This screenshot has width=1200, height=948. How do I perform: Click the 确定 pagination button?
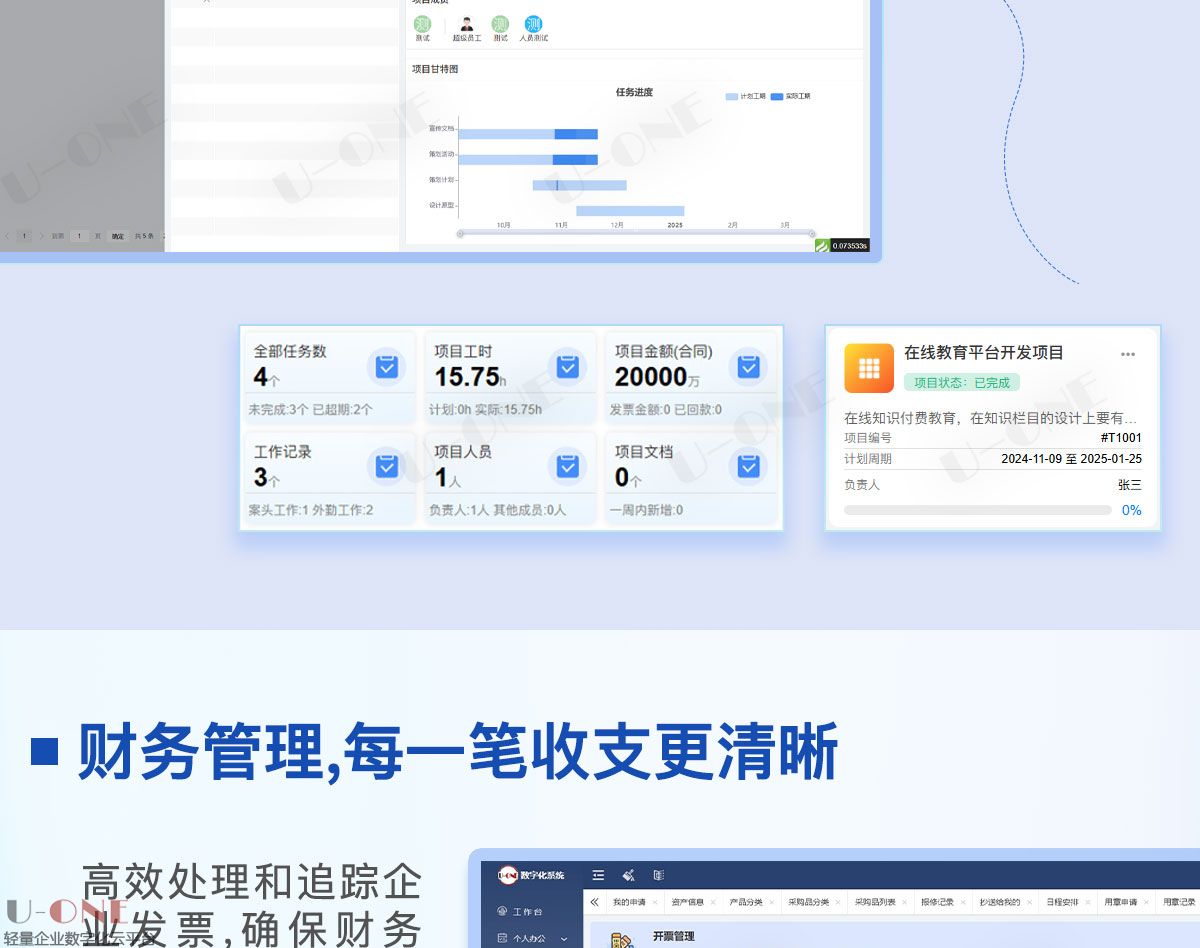[118, 236]
